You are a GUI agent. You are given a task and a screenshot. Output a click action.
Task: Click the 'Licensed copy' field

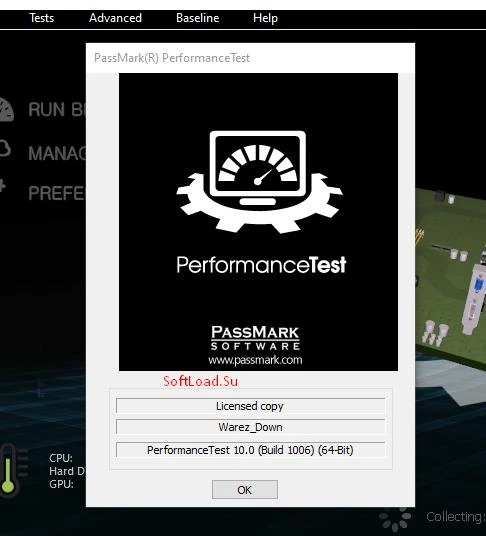[x=251, y=406]
